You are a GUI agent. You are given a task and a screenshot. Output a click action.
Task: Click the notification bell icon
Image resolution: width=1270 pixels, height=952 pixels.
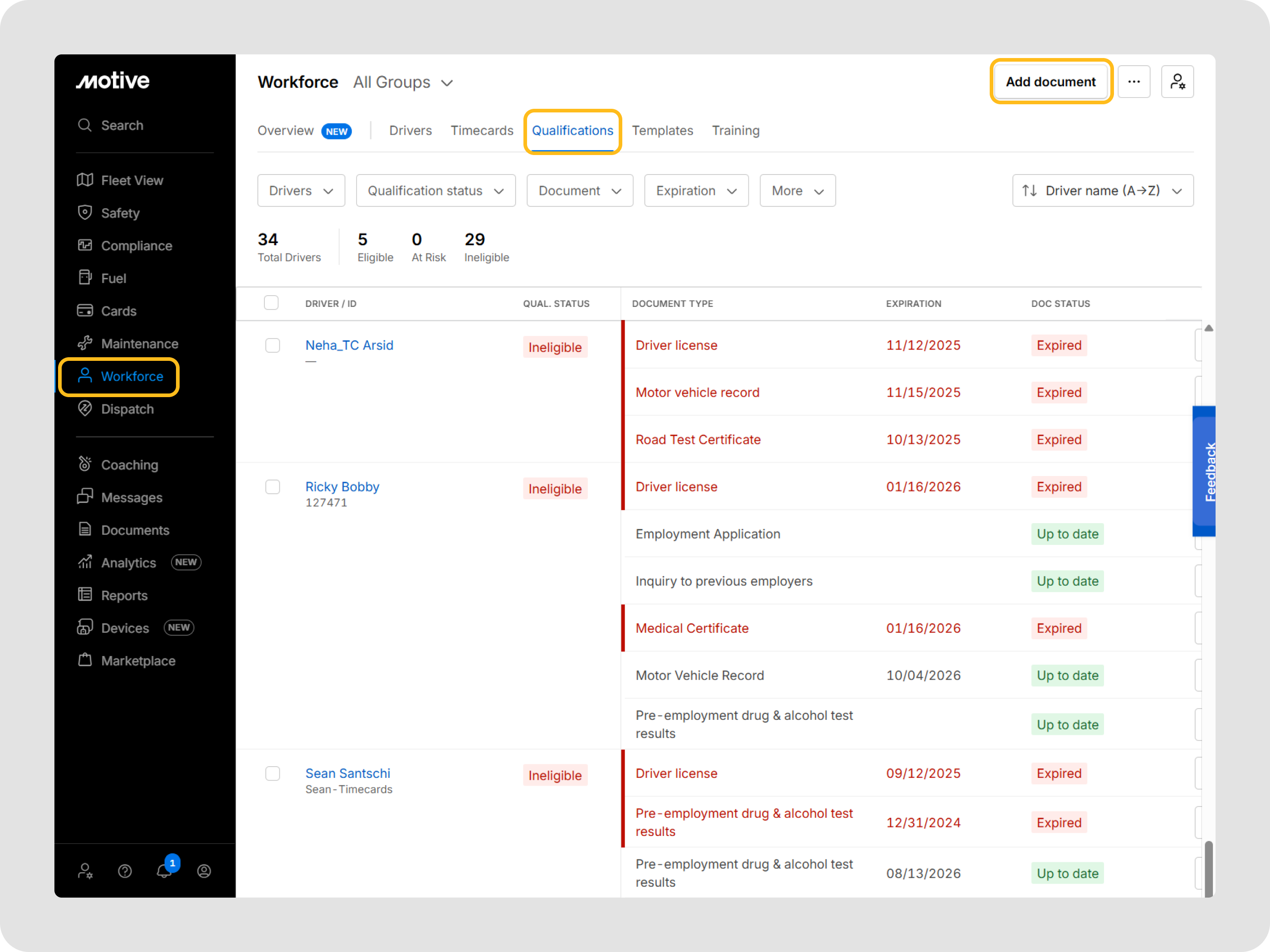164,870
